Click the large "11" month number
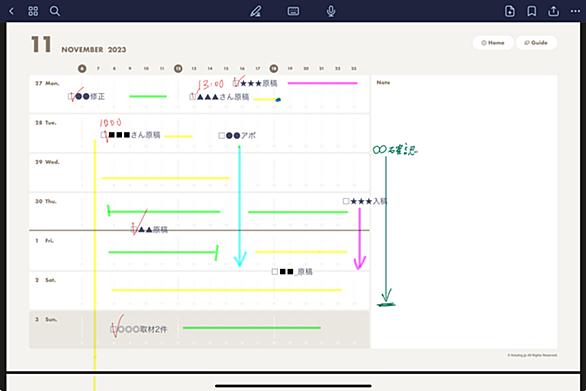This screenshot has width=586, height=391. tap(41, 44)
